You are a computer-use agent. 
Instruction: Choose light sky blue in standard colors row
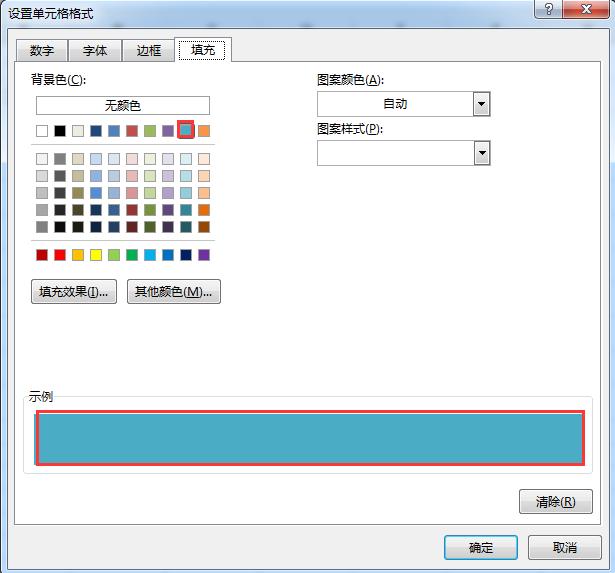tap(150, 255)
